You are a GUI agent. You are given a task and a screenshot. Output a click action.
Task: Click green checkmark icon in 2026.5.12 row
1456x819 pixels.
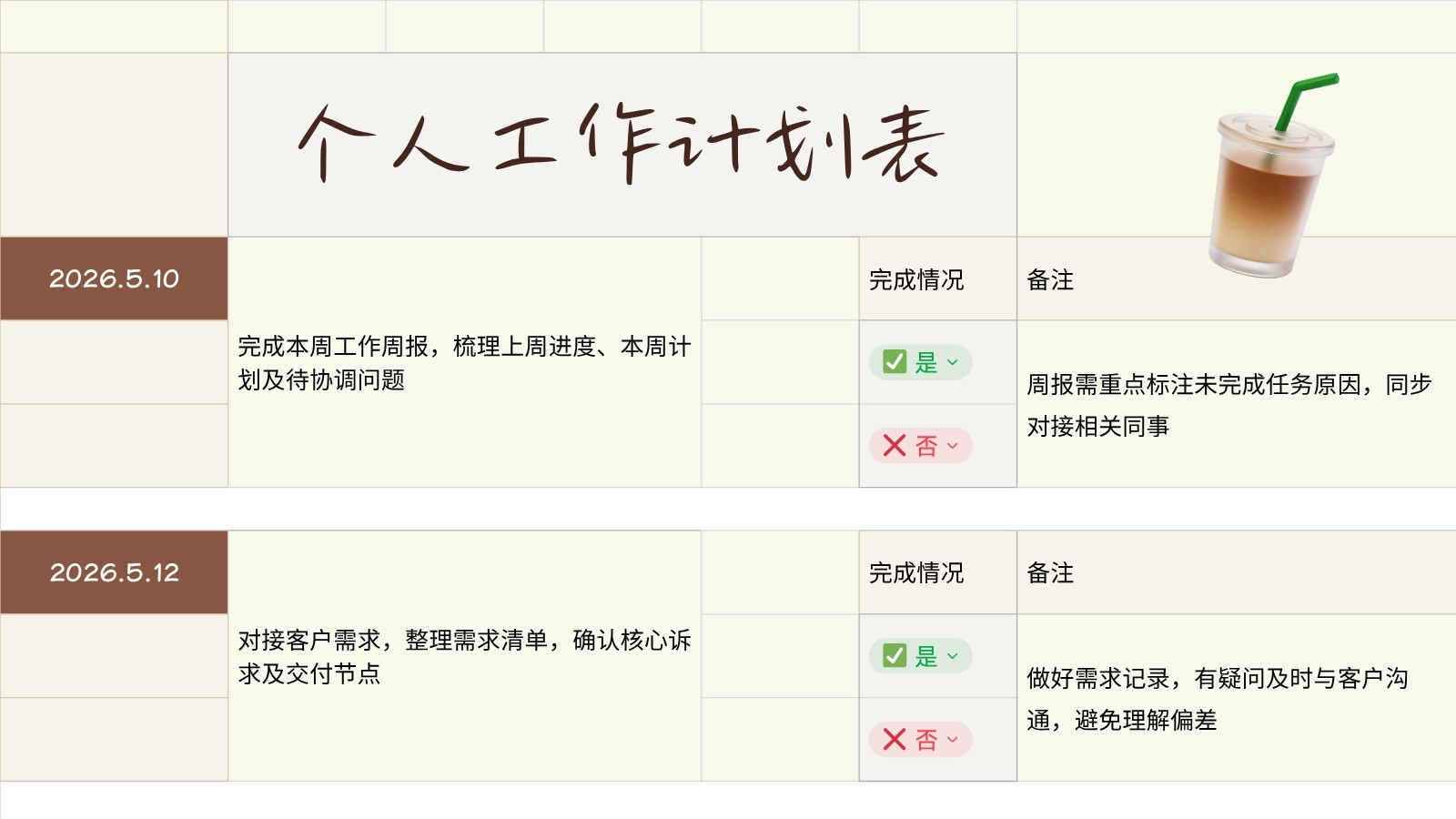point(895,656)
